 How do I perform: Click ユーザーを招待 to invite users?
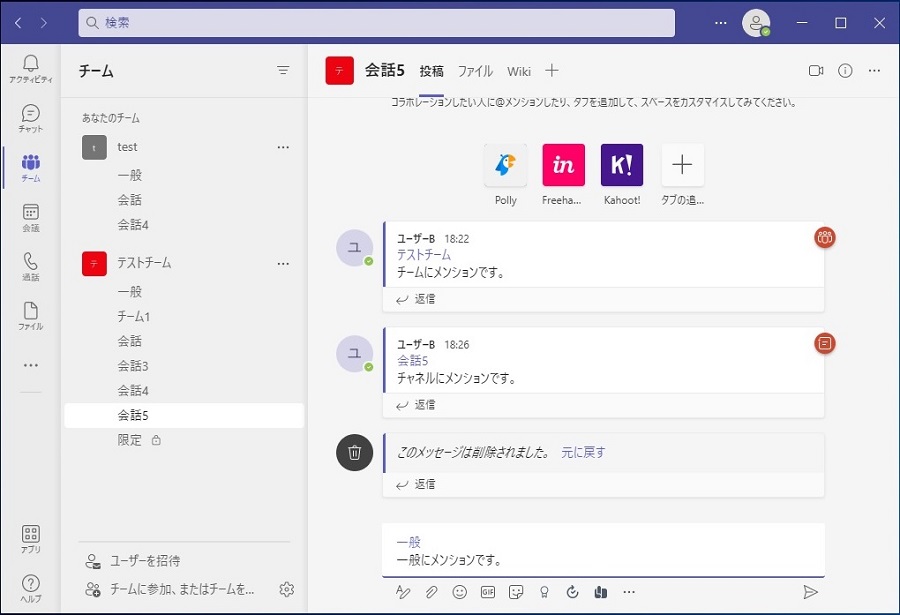click(x=145, y=561)
